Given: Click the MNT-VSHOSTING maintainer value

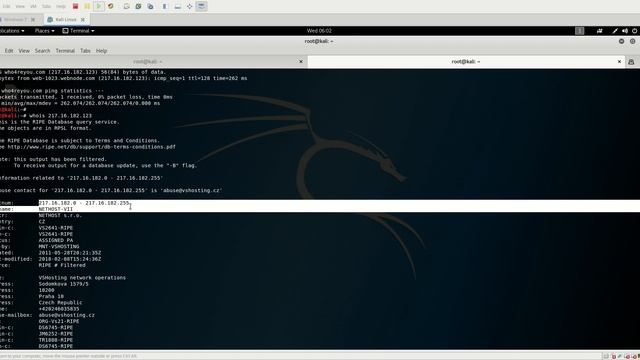Looking at the screenshot, I should pyautogui.click(x=59, y=247).
